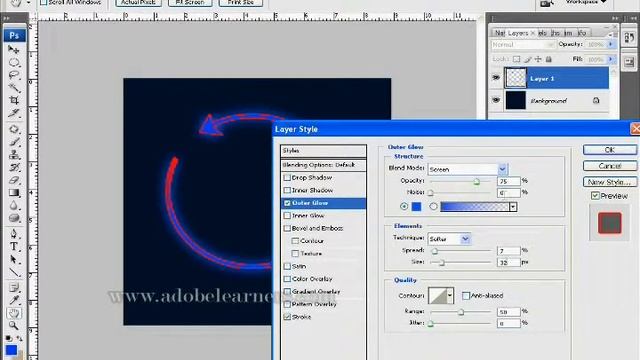The height and width of the screenshot is (360, 640).
Task: Switch to the Navigator tab
Action: tap(500, 33)
